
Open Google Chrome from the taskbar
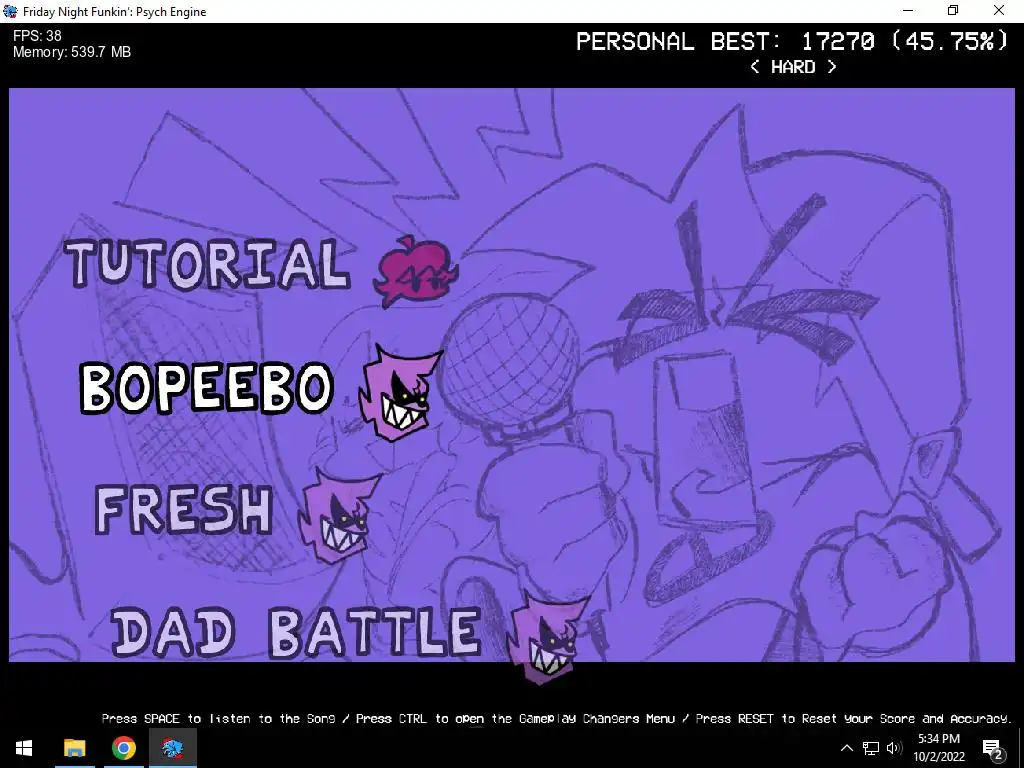pos(123,748)
